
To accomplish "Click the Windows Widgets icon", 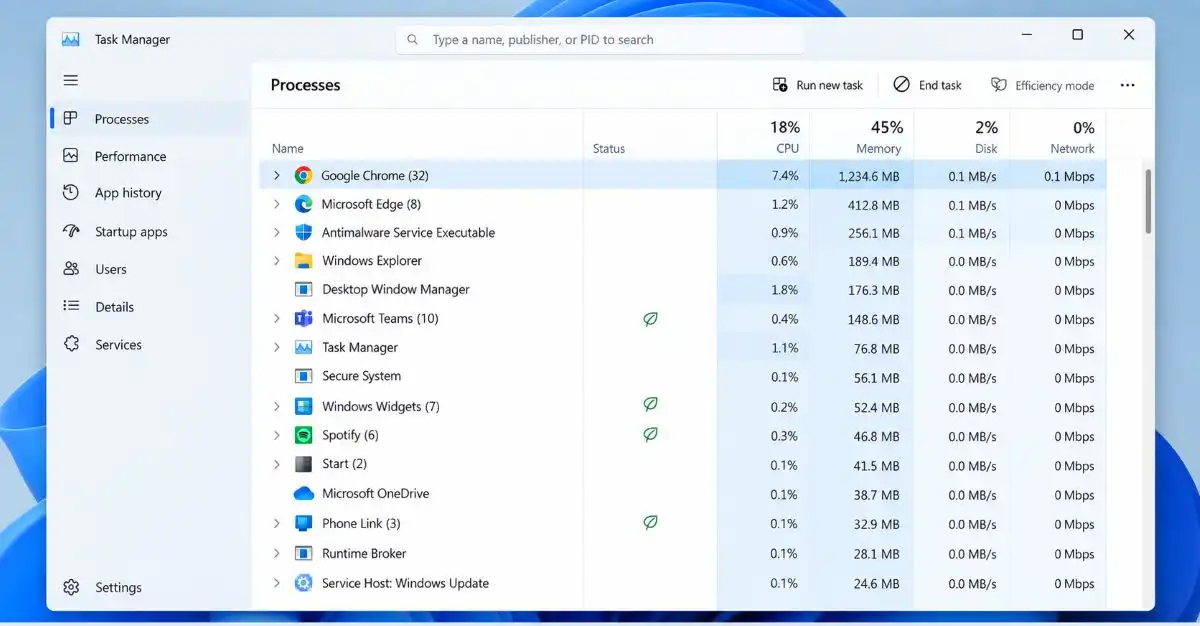I will tap(303, 406).
